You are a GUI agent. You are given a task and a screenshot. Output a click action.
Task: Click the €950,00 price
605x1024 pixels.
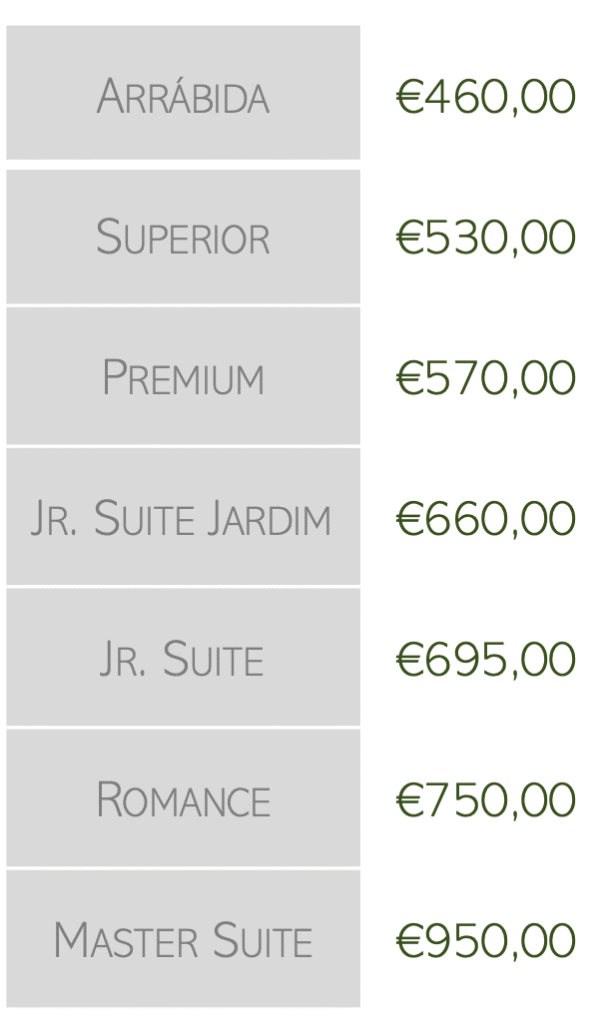(x=486, y=940)
